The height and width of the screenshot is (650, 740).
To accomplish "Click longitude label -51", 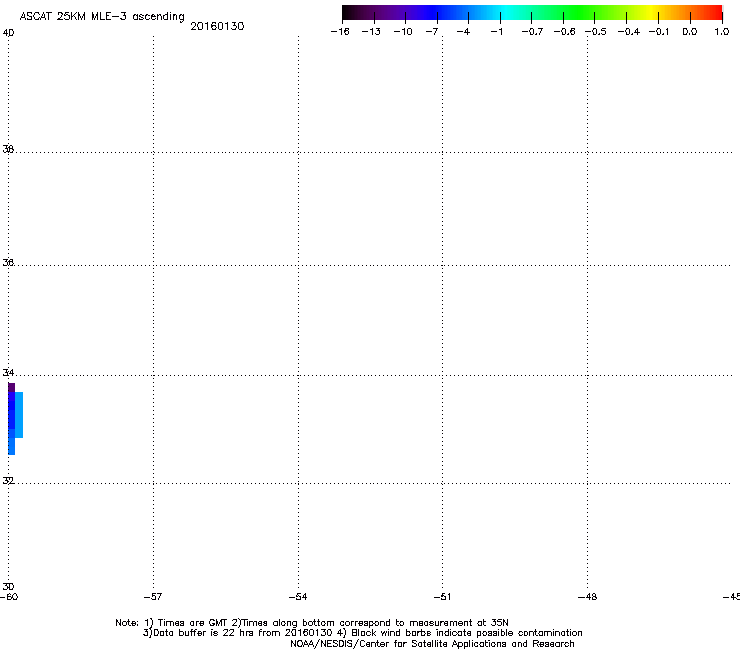I will [x=442, y=597].
